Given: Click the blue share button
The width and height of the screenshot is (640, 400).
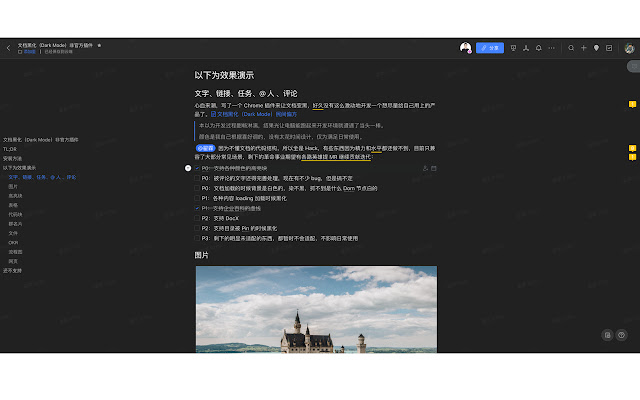Looking at the screenshot, I should [x=490, y=48].
